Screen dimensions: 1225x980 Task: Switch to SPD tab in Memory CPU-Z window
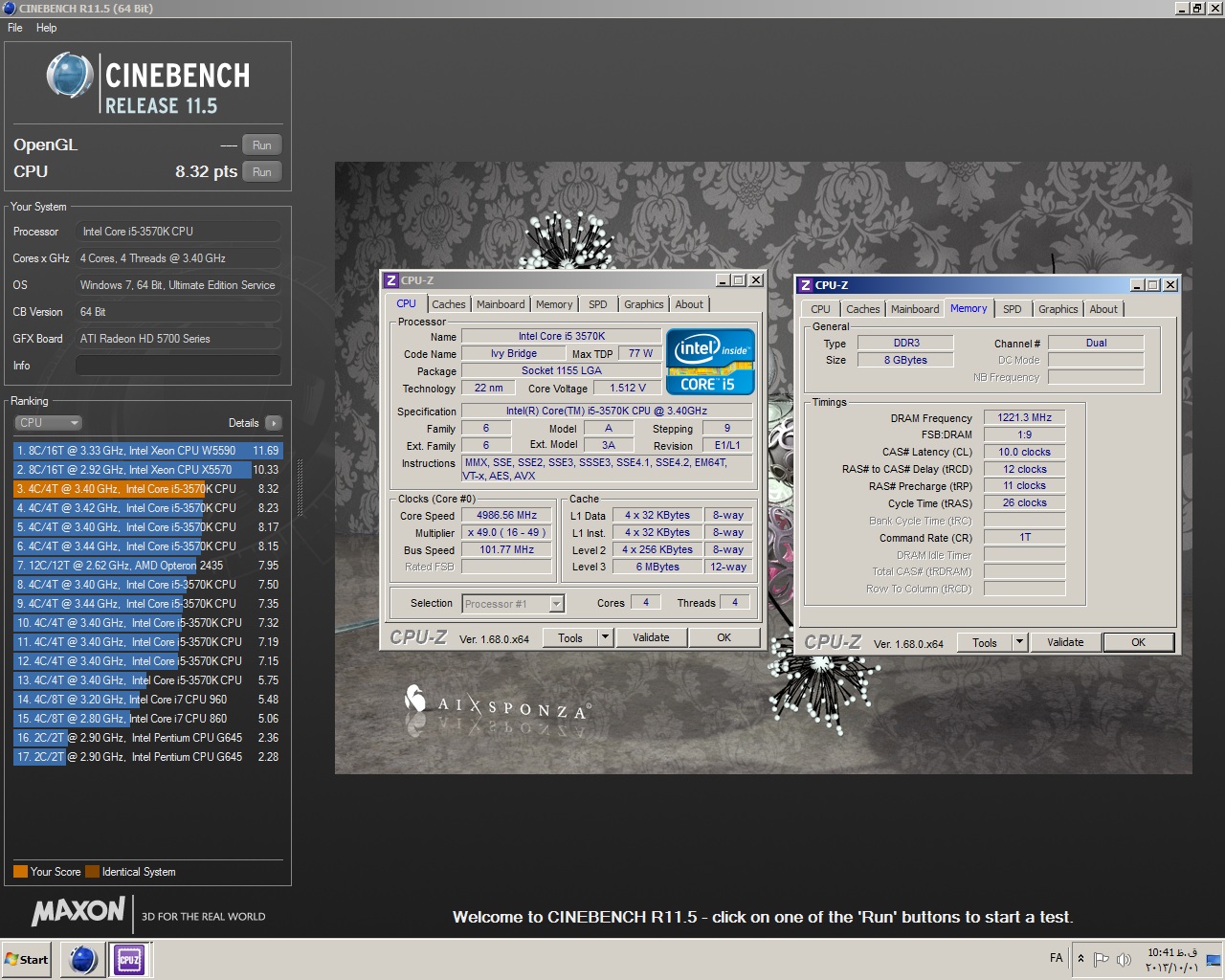pos(1013,309)
